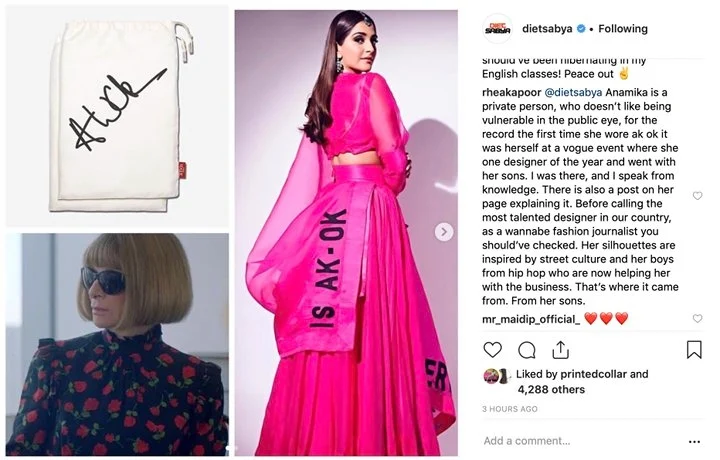
Task: Share the post with upload arrow icon
Action: pos(560,350)
